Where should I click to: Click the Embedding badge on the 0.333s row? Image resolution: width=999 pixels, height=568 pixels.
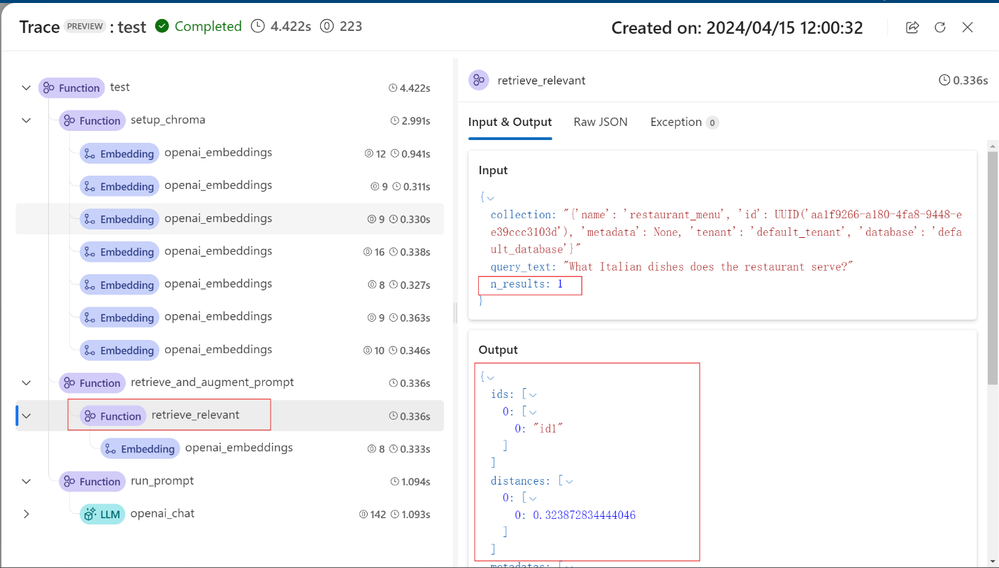pyautogui.click(x=140, y=448)
